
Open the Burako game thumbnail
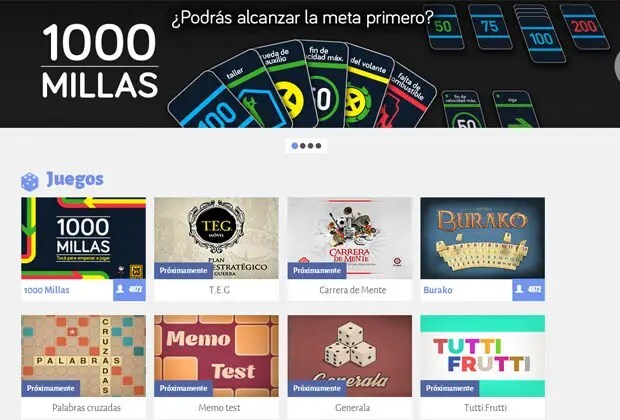pos(482,238)
